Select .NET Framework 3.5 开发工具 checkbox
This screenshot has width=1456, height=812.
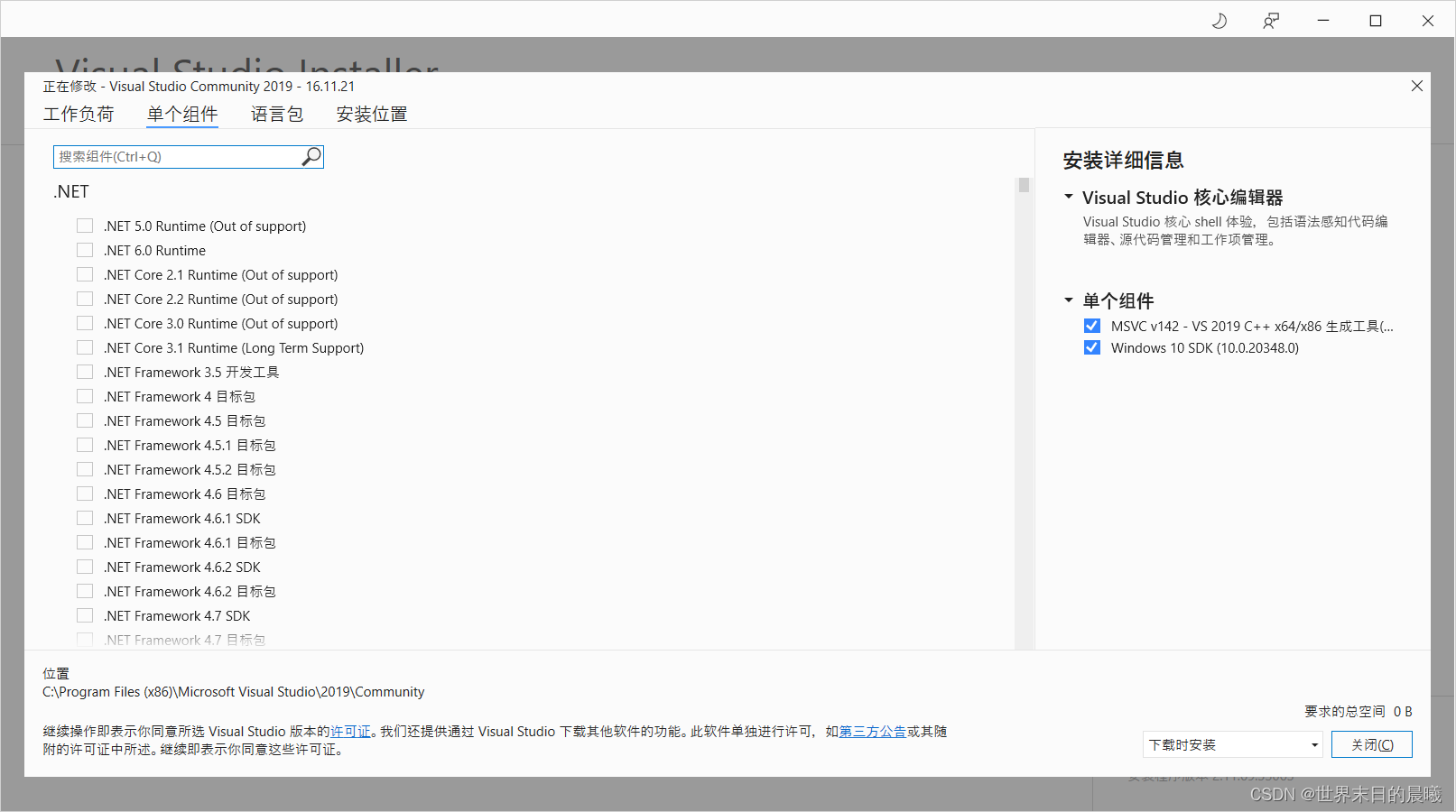point(85,372)
